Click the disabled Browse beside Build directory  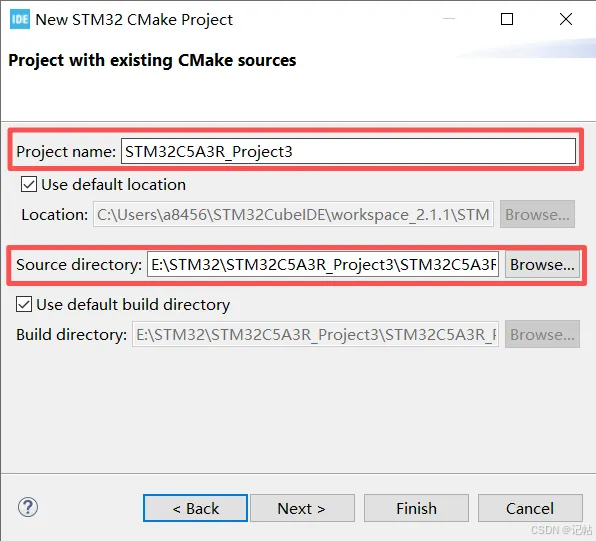[542, 334]
